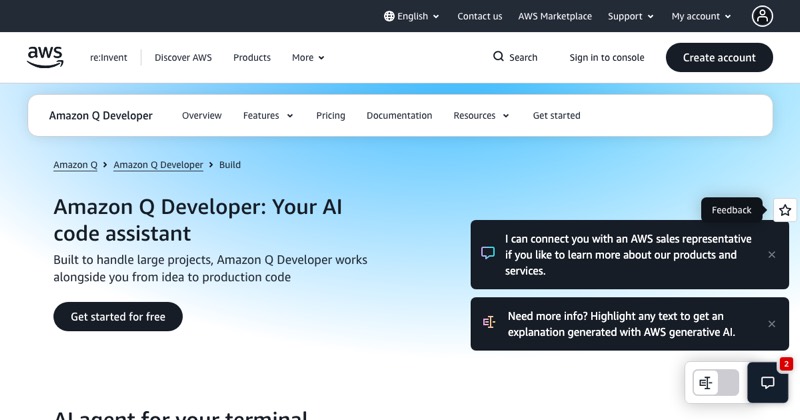Click the text-highlight icon in Need more info notice
The width and height of the screenshot is (800, 420).
pyautogui.click(x=489, y=322)
